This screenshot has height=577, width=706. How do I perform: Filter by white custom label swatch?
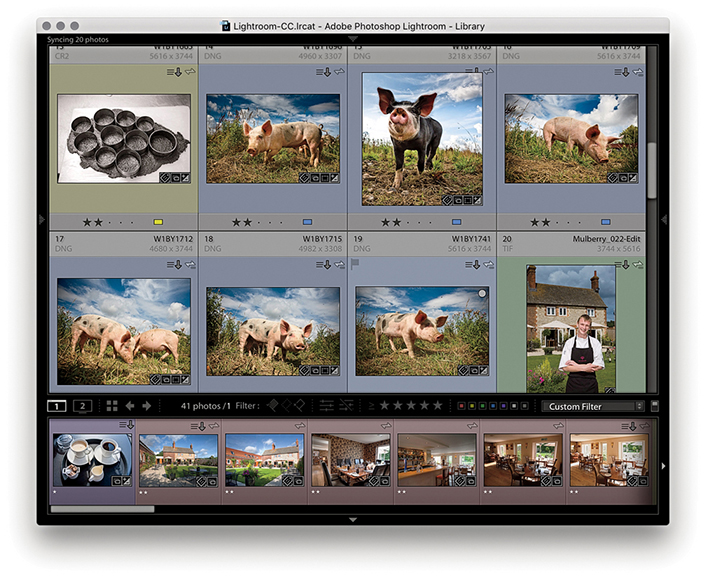coord(514,406)
